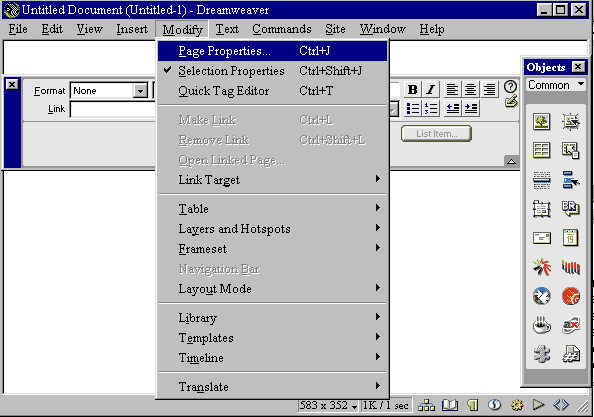The image size is (594, 417).
Task: Toggle Unordered List button
Action: click(x=413, y=109)
